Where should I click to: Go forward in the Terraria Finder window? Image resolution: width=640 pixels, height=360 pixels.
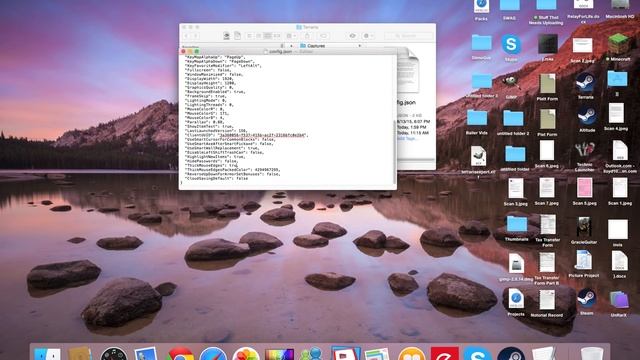point(196,36)
